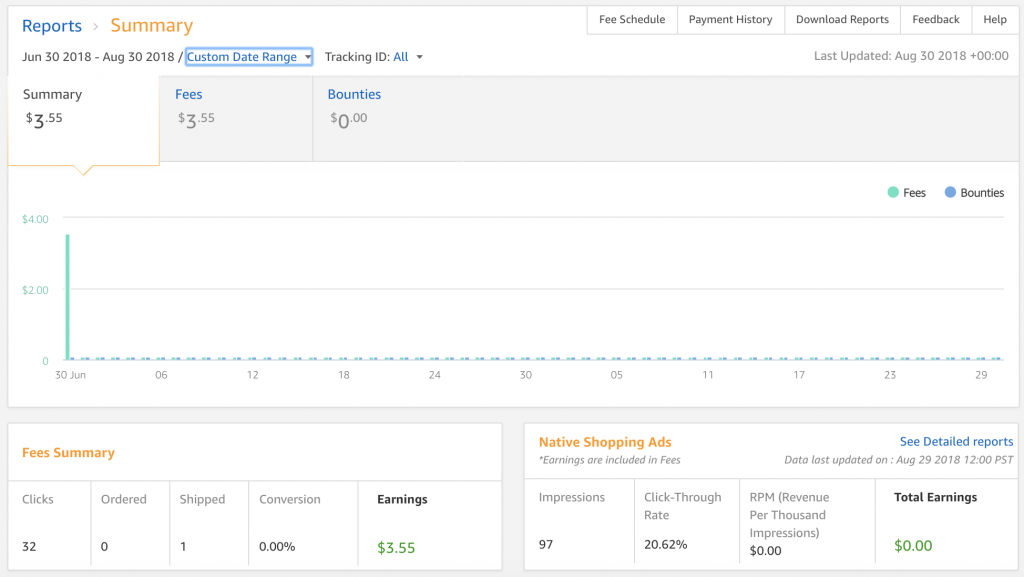Viewport: 1024px width, 577px height.
Task: Click the Fees Summary heading
Action: [68, 453]
